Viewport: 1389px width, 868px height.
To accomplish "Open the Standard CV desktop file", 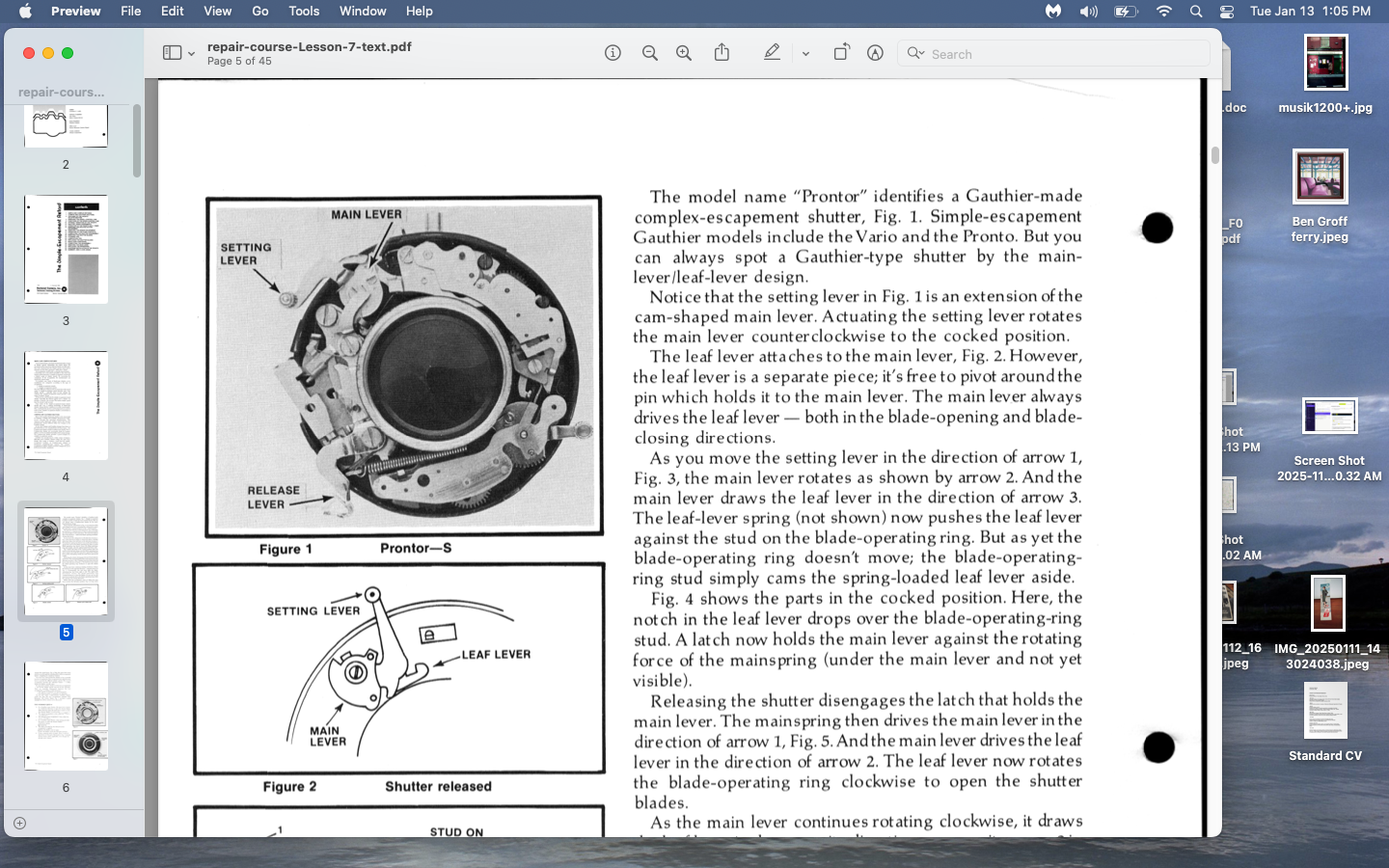I will tap(1325, 714).
